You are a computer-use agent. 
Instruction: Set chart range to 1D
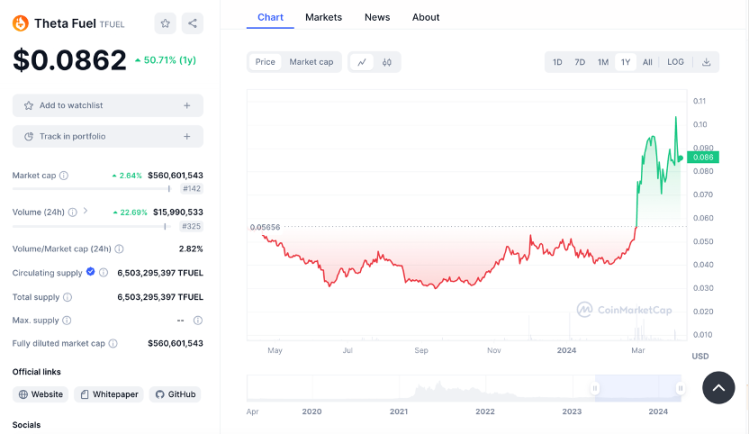(x=557, y=62)
